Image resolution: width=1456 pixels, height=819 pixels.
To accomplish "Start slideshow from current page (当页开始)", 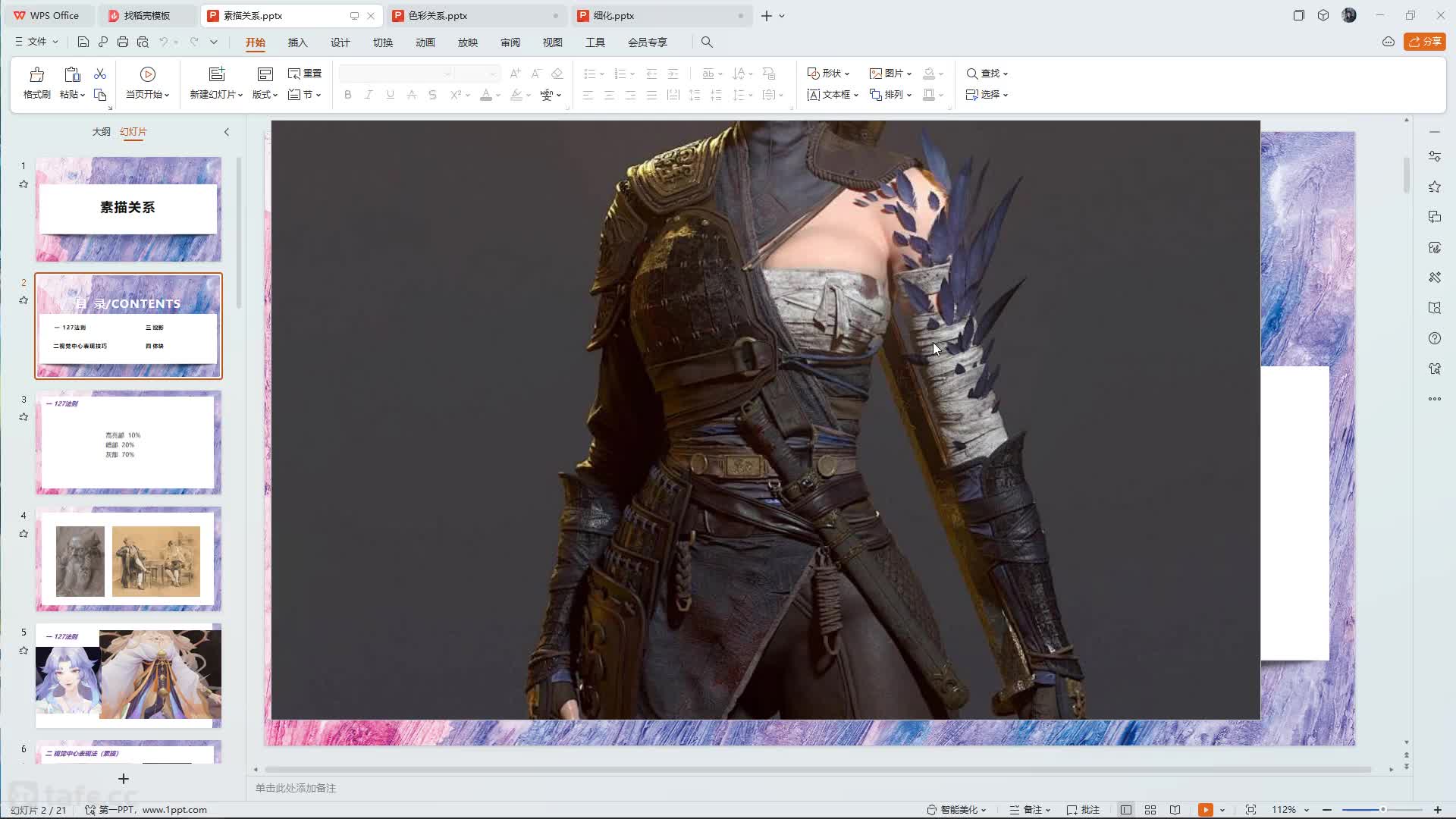I will pyautogui.click(x=148, y=83).
